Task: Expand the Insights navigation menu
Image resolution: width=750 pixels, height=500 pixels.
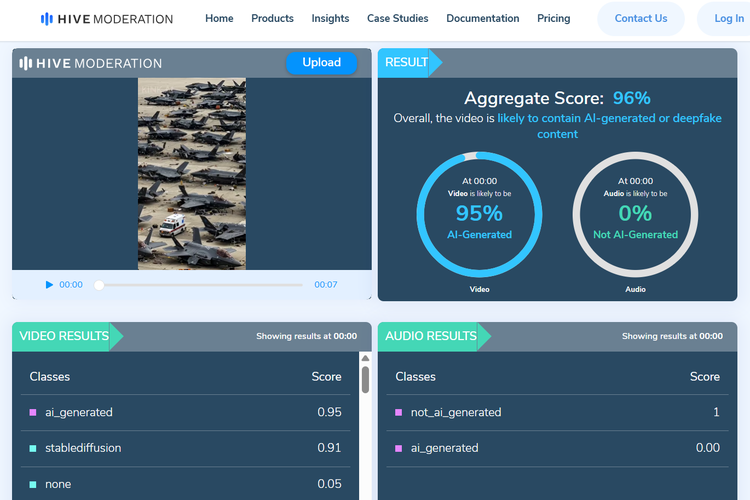Action: [x=330, y=18]
